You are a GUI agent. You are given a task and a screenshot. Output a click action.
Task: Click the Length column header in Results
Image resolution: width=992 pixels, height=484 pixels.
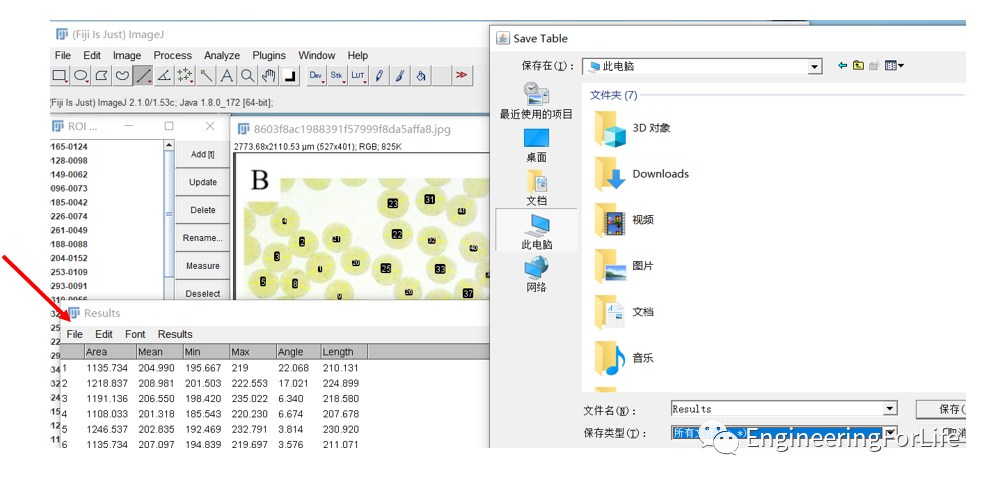(343, 352)
